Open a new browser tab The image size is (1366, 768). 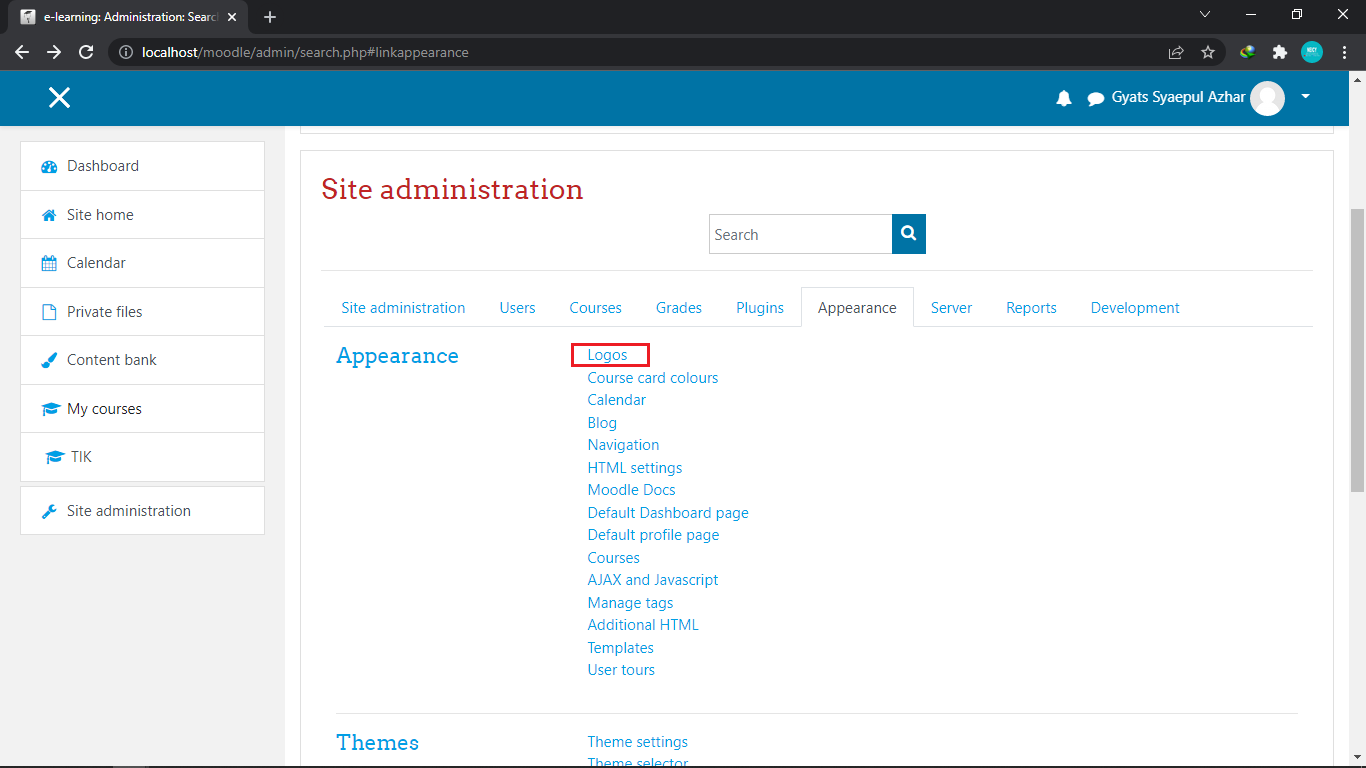click(x=270, y=17)
